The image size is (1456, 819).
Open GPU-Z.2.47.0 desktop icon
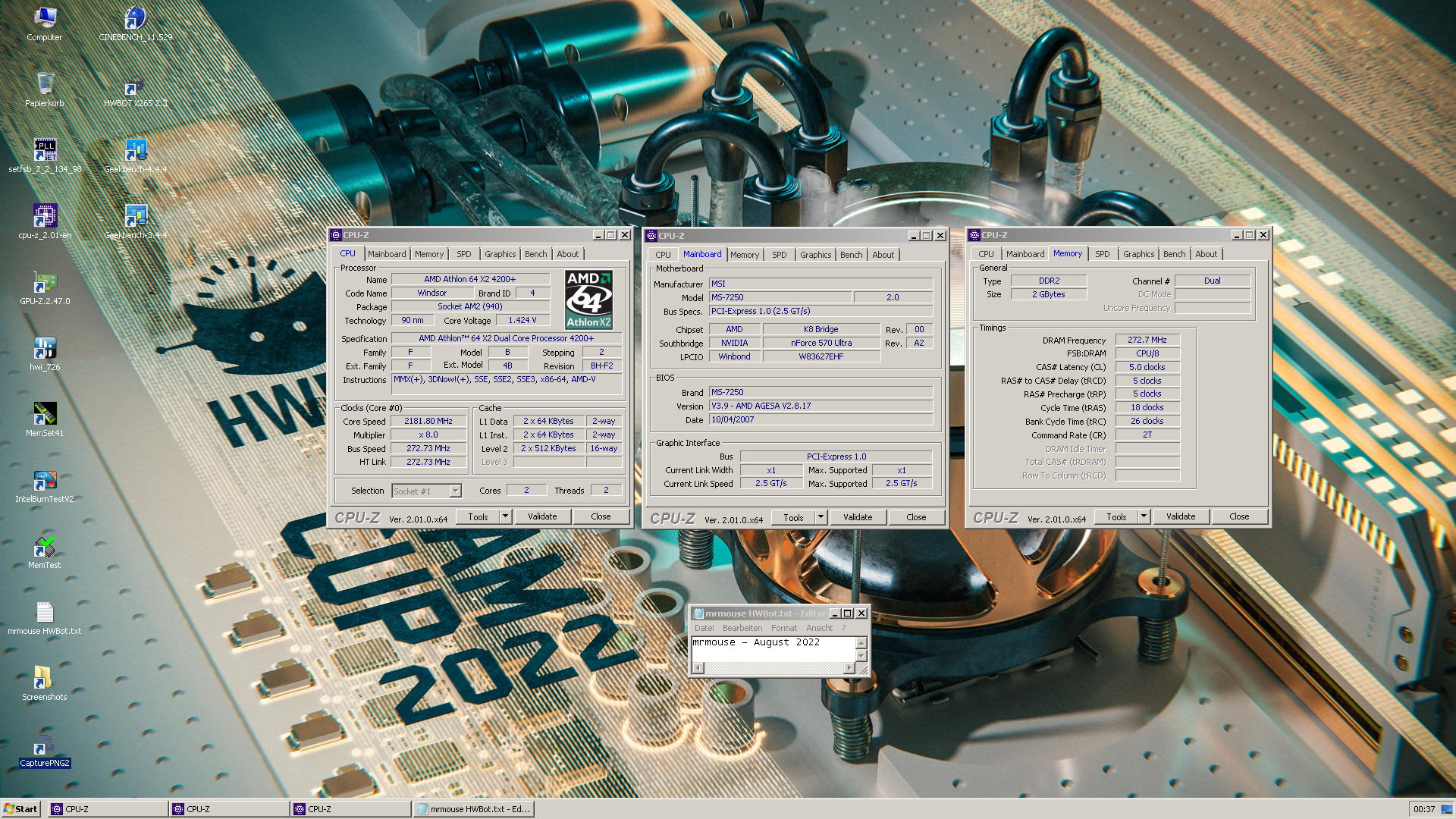pyautogui.click(x=45, y=287)
